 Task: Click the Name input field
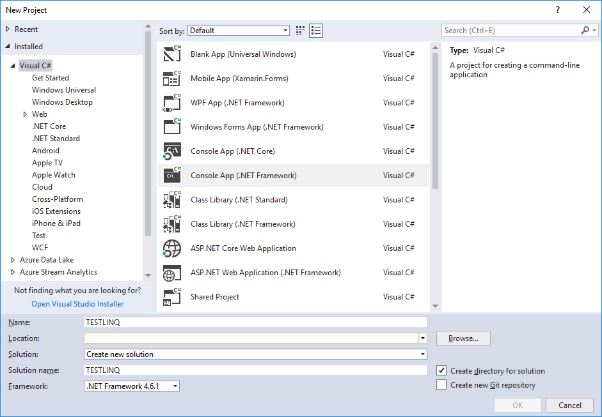tap(255, 322)
